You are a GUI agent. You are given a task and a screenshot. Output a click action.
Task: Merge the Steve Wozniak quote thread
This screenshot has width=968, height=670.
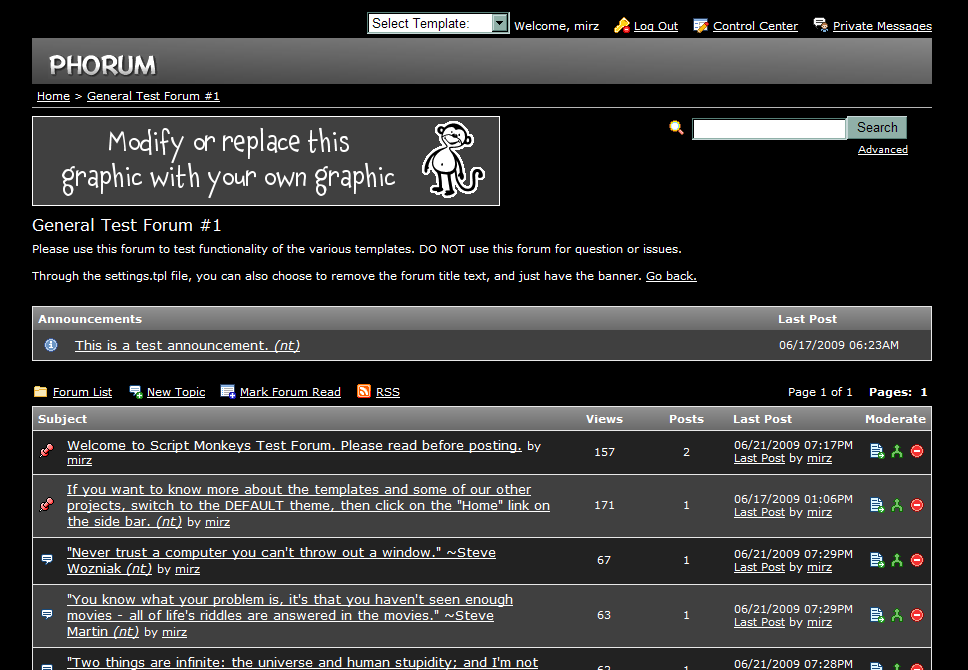(897, 560)
